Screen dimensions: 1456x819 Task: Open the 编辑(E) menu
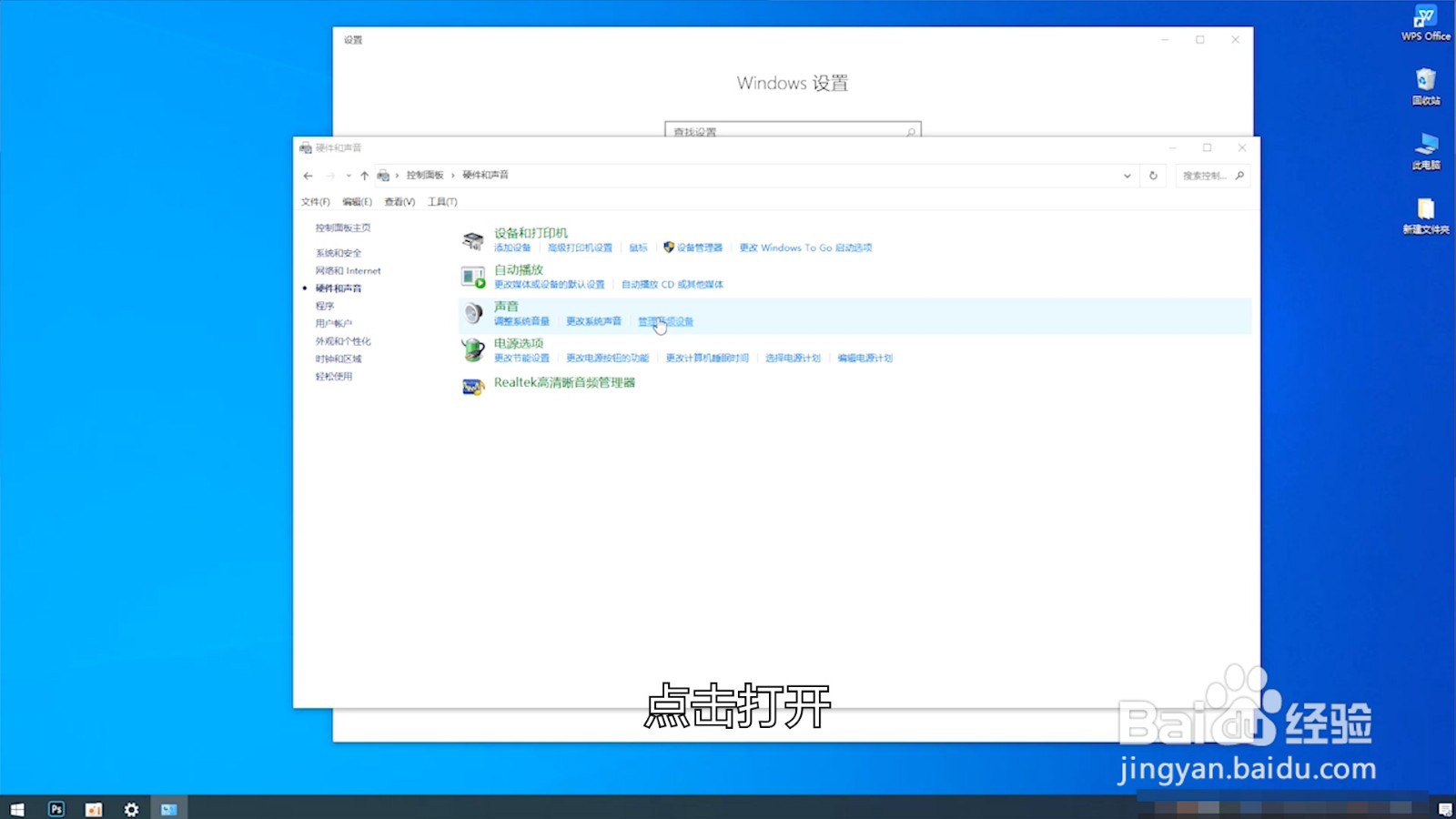(x=357, y=202)
